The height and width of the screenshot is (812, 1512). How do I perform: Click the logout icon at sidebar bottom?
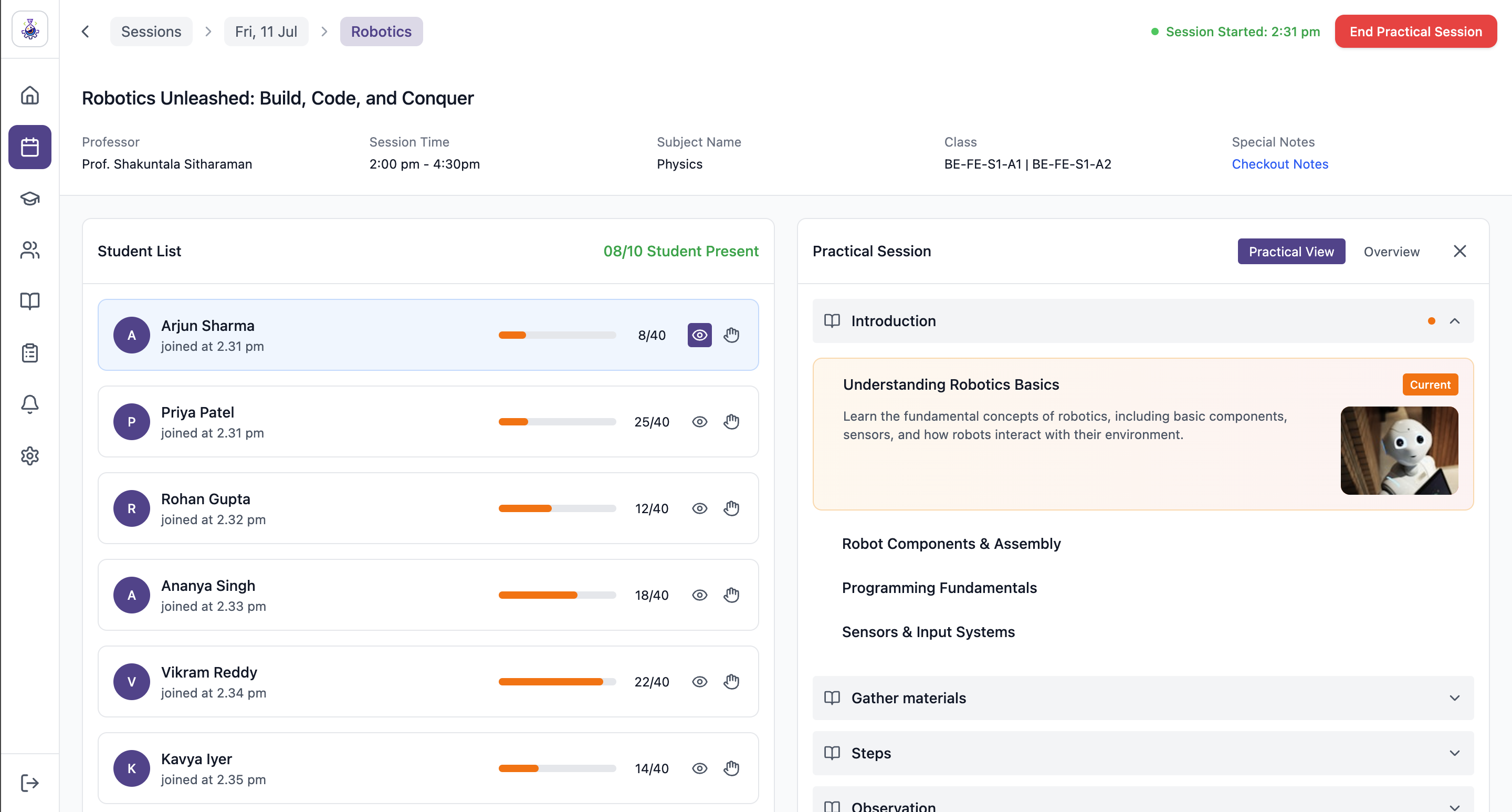click(29, 783)
